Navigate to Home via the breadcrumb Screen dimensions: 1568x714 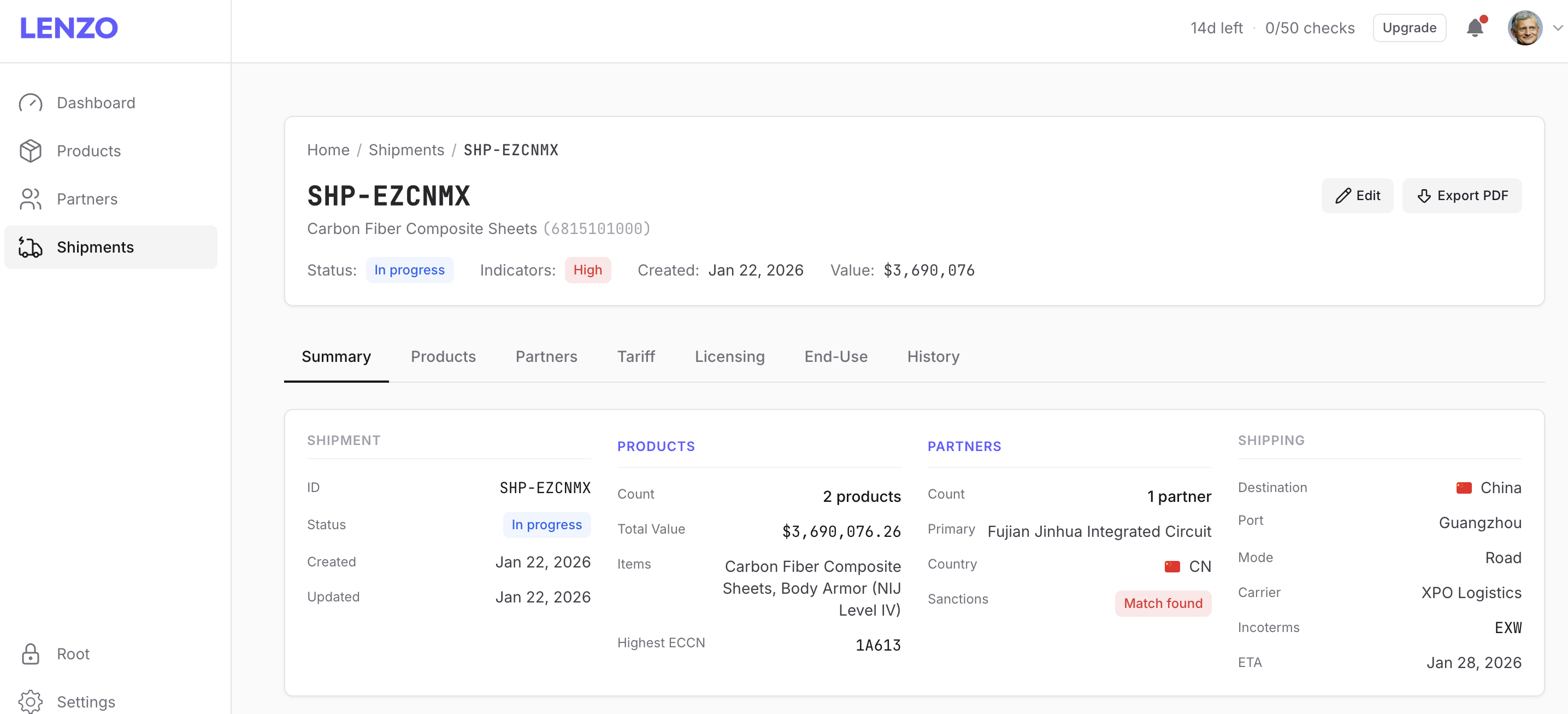(328, 150)
